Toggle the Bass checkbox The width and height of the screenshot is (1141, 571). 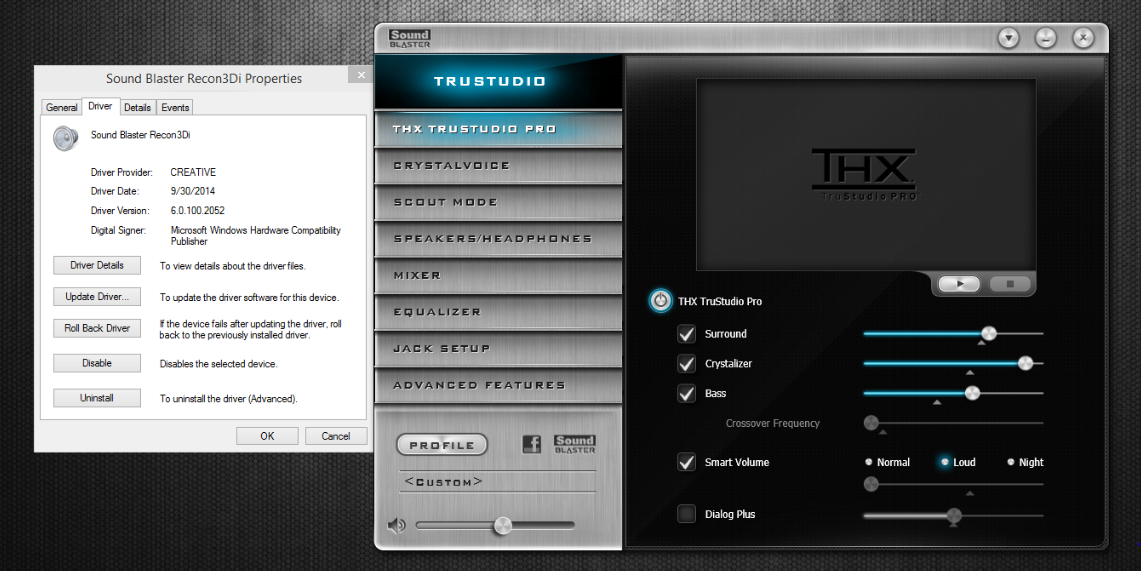(686, 394)
